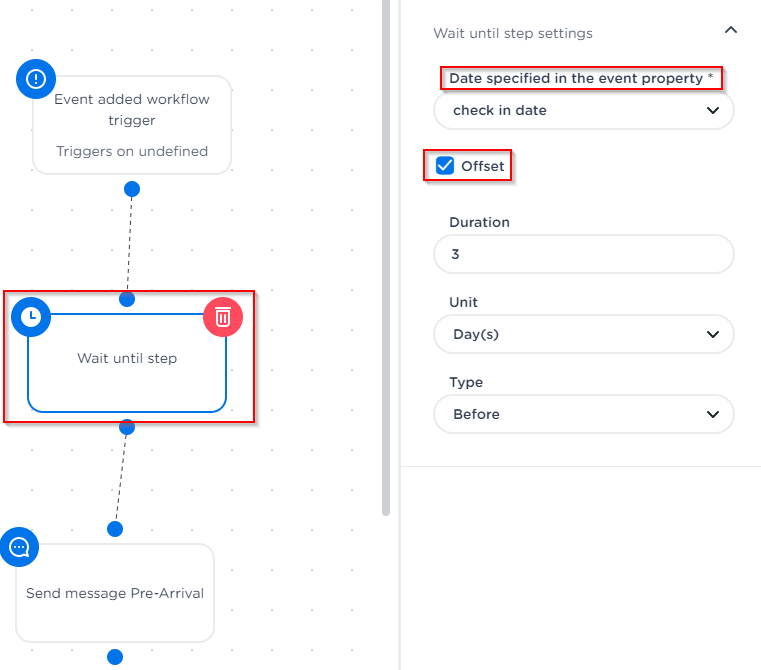Open the Type dropdown set to Before
Viewport: 761px width, 670px height.
pos(584,414)
